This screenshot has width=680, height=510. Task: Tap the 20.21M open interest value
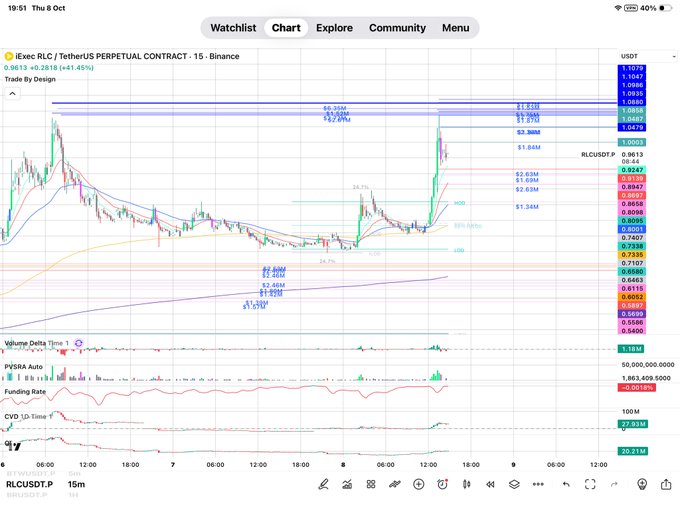633,451
